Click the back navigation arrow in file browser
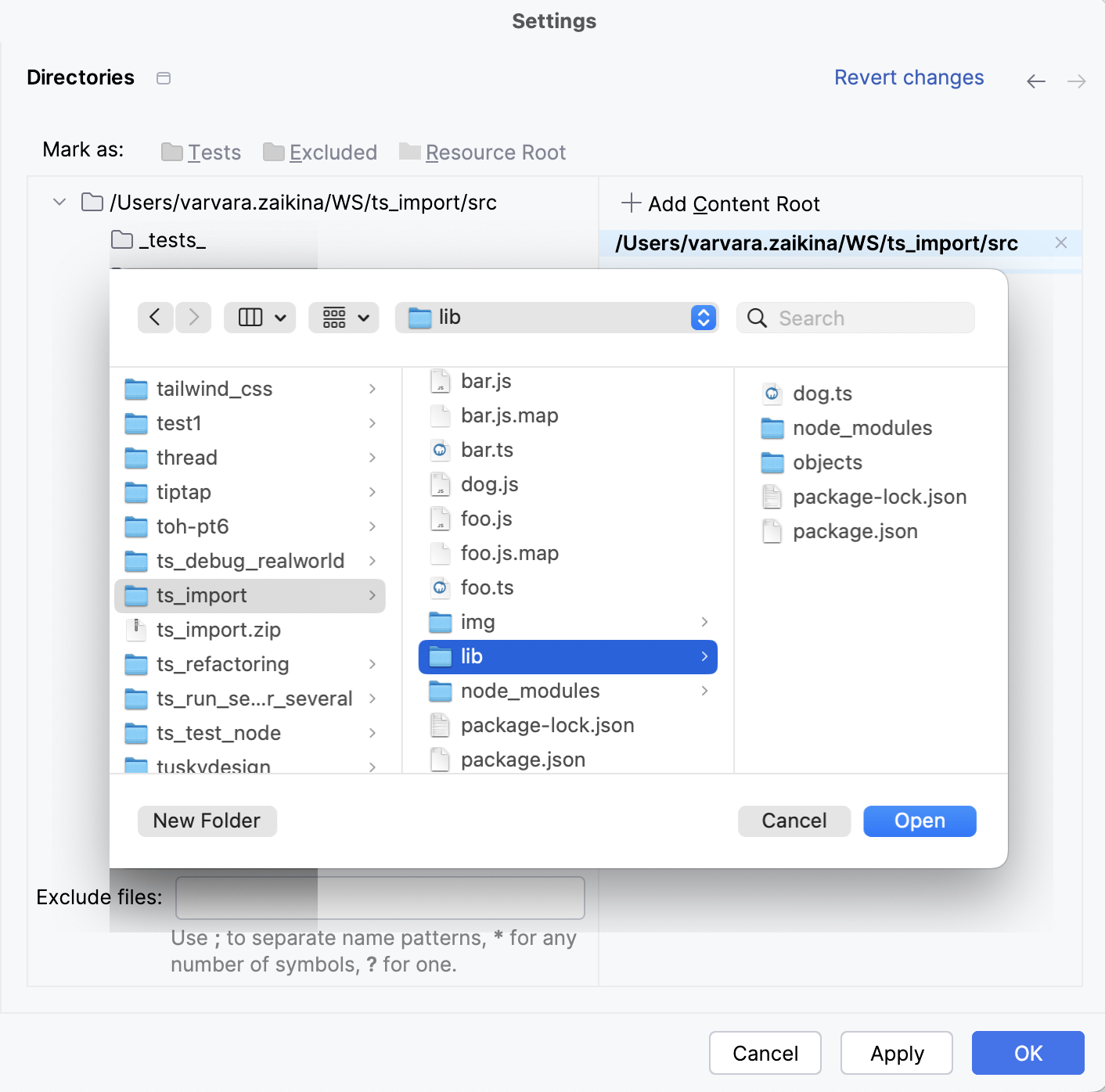The image size is (1105, 1092). point(155,318)
